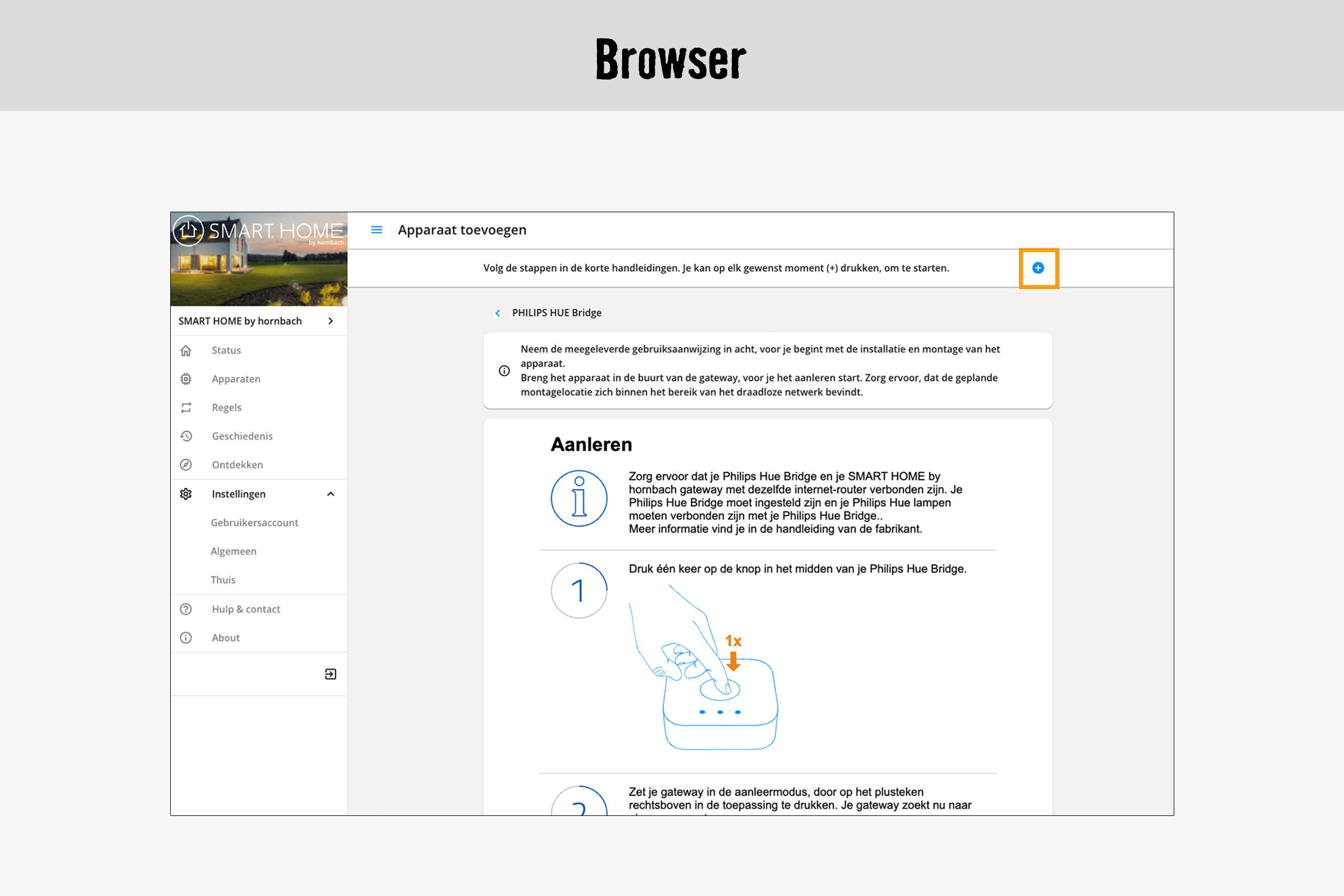The image size is (1344, 896).
Task: Click info icon in the notice card
Action: 504,371
